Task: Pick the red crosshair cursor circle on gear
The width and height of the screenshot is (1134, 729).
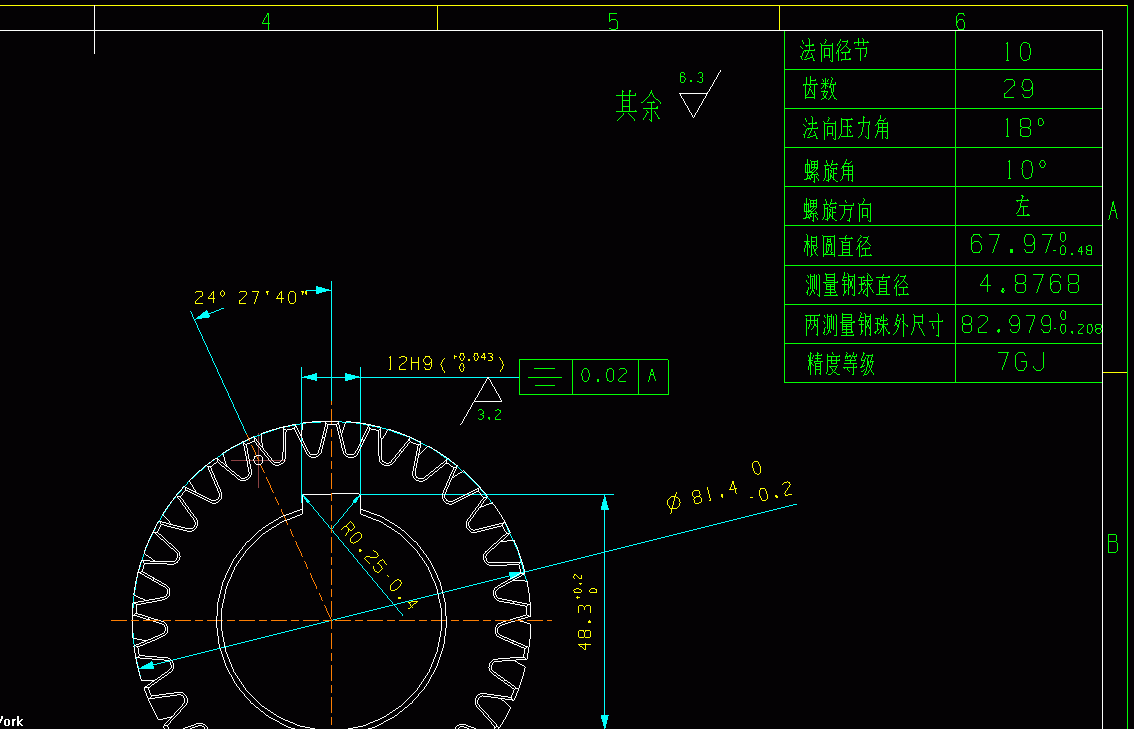Action: tap(258, 460)
